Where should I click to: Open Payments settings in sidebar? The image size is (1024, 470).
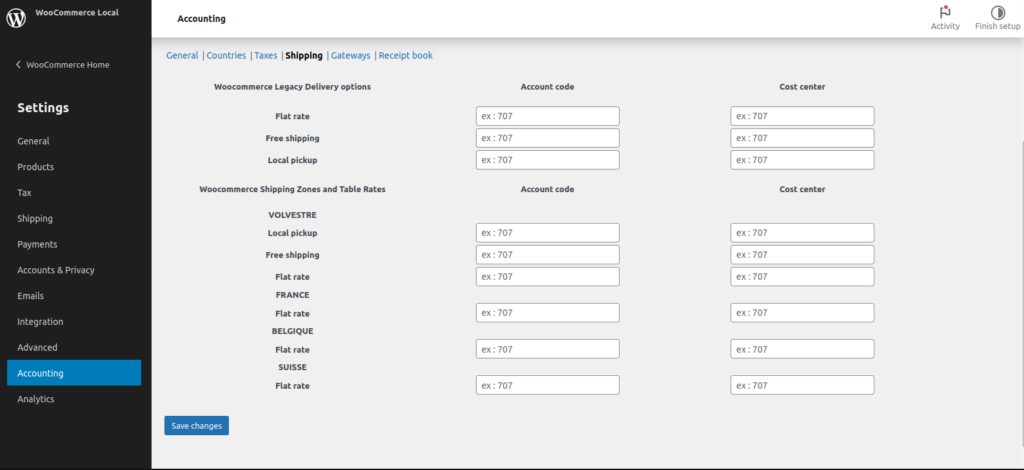click(x=37, y=244)
